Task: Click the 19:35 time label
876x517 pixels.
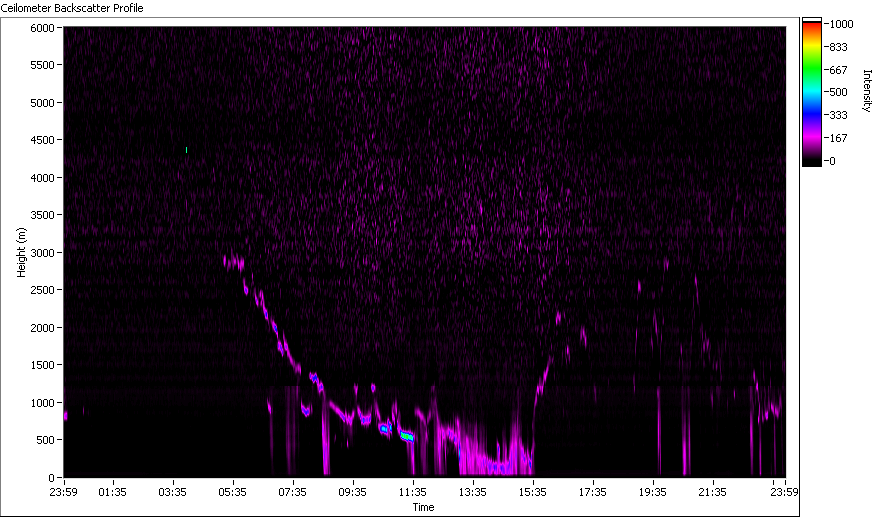Action: pyautogui.click(x=653, y=492)
